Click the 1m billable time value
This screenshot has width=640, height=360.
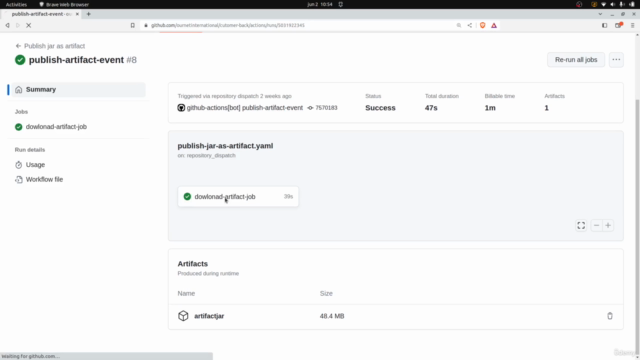click(x=490, y=108)
